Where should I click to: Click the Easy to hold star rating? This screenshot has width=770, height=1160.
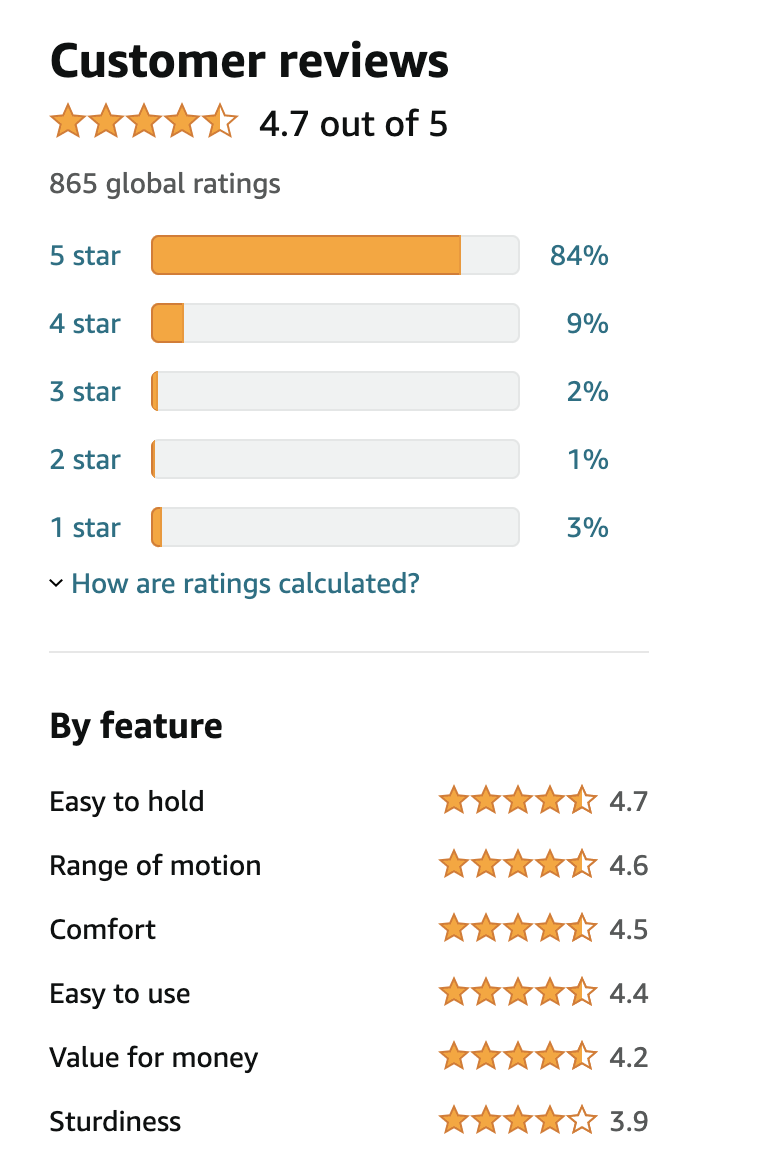[517, 801]
